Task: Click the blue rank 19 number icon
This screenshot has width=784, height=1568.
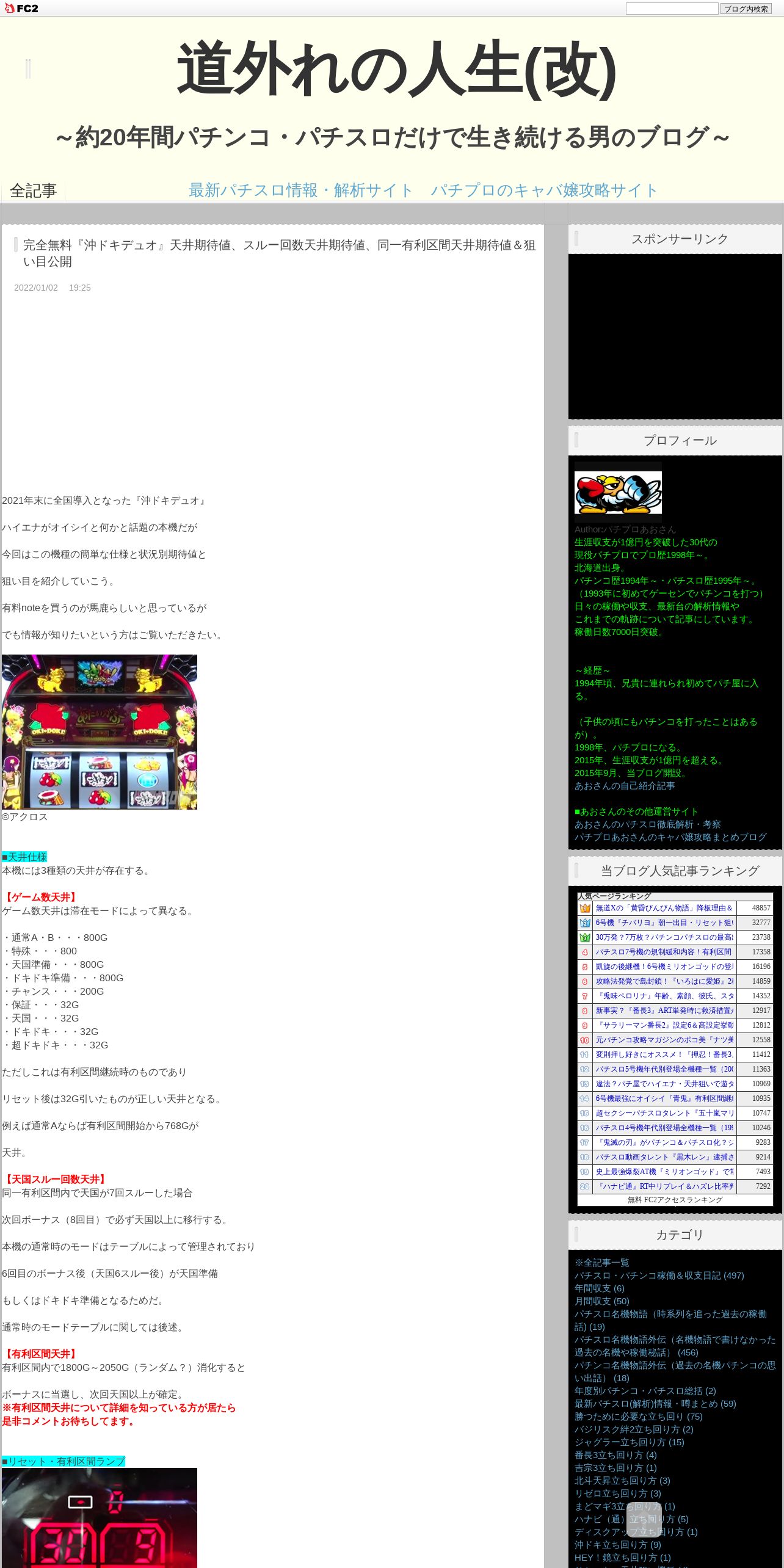Action: [x=584, y=1172]
